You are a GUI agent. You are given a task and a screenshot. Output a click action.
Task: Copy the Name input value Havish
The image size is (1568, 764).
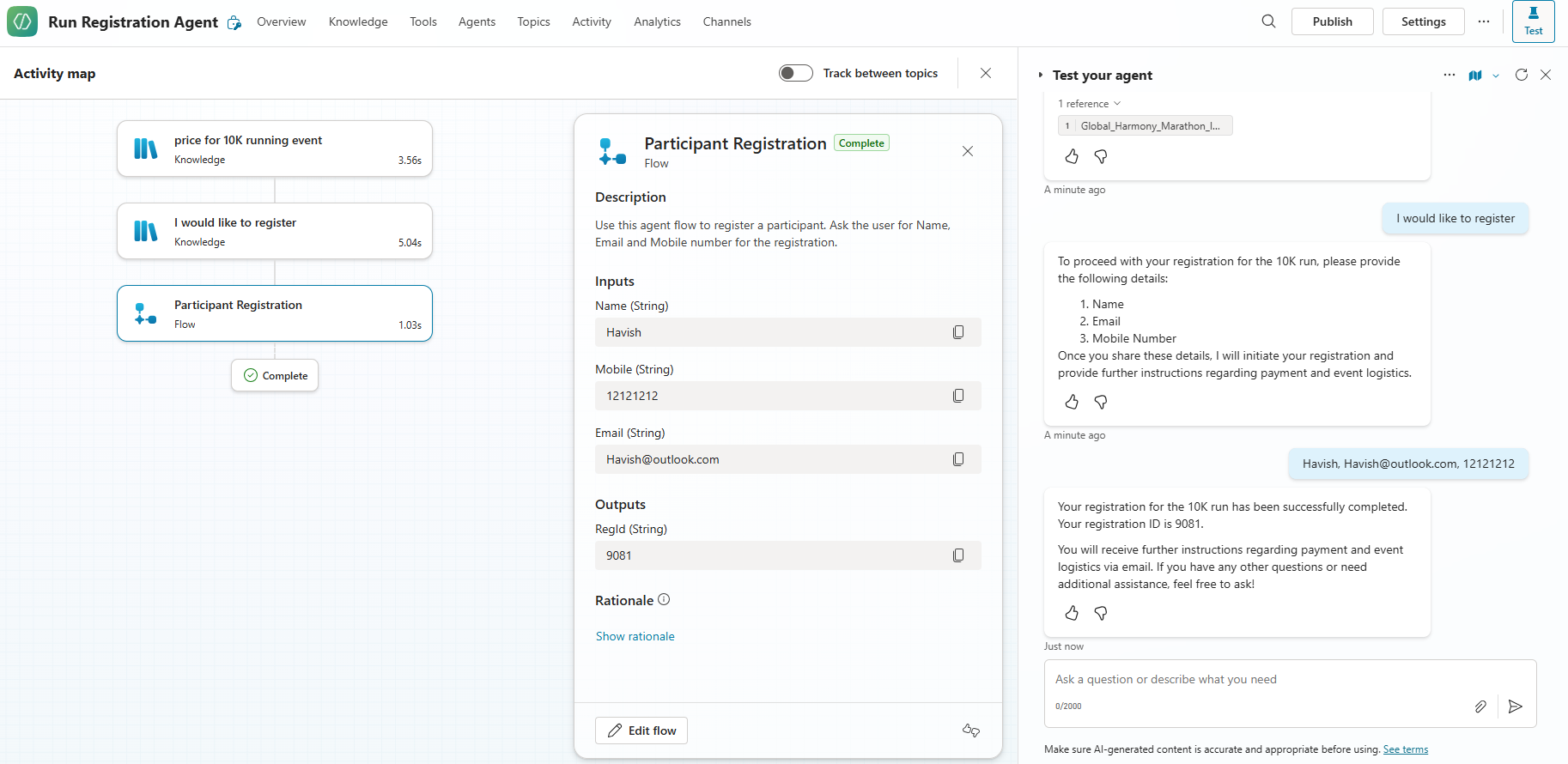[958, 332]
